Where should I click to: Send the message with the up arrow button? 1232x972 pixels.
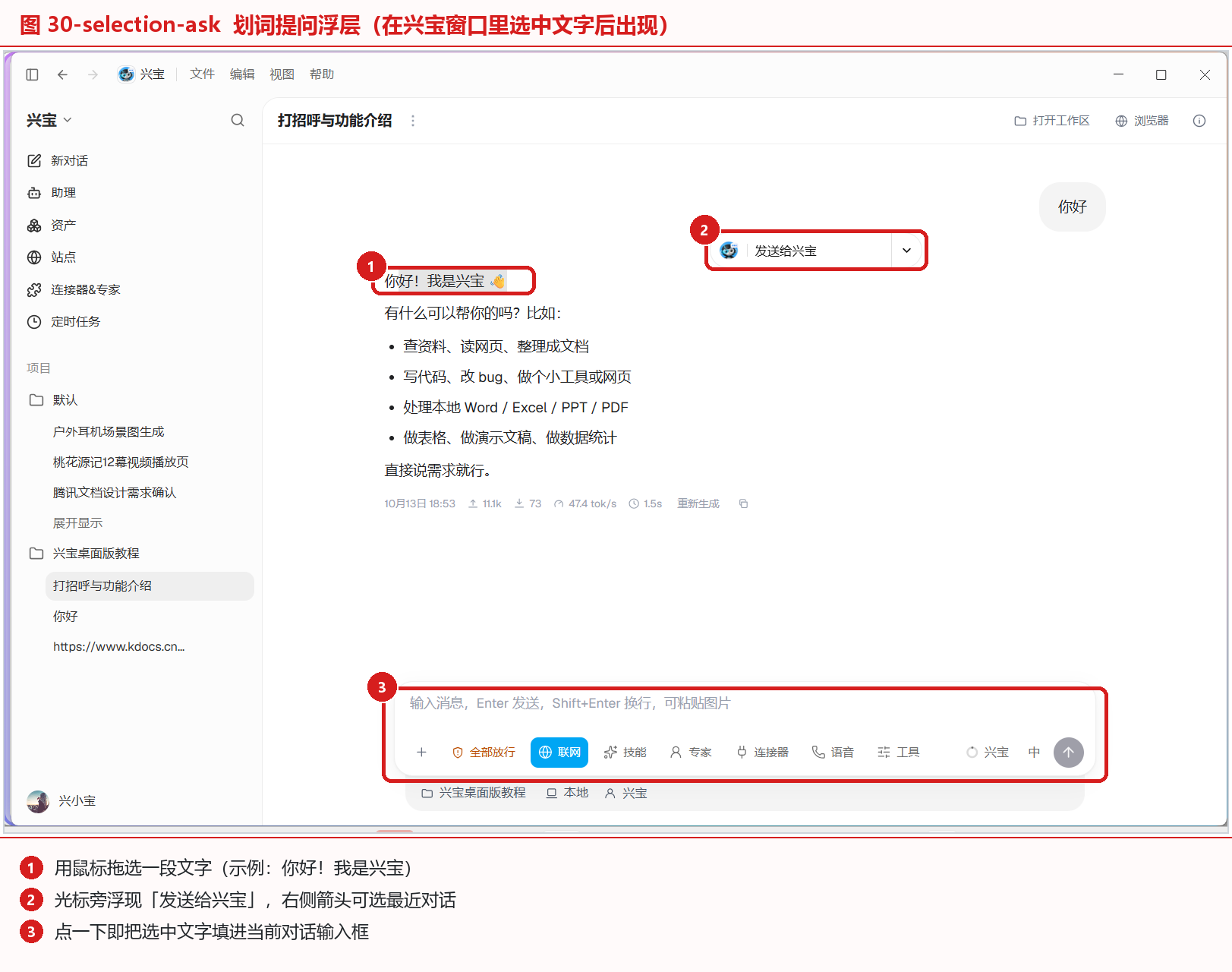1068,753
